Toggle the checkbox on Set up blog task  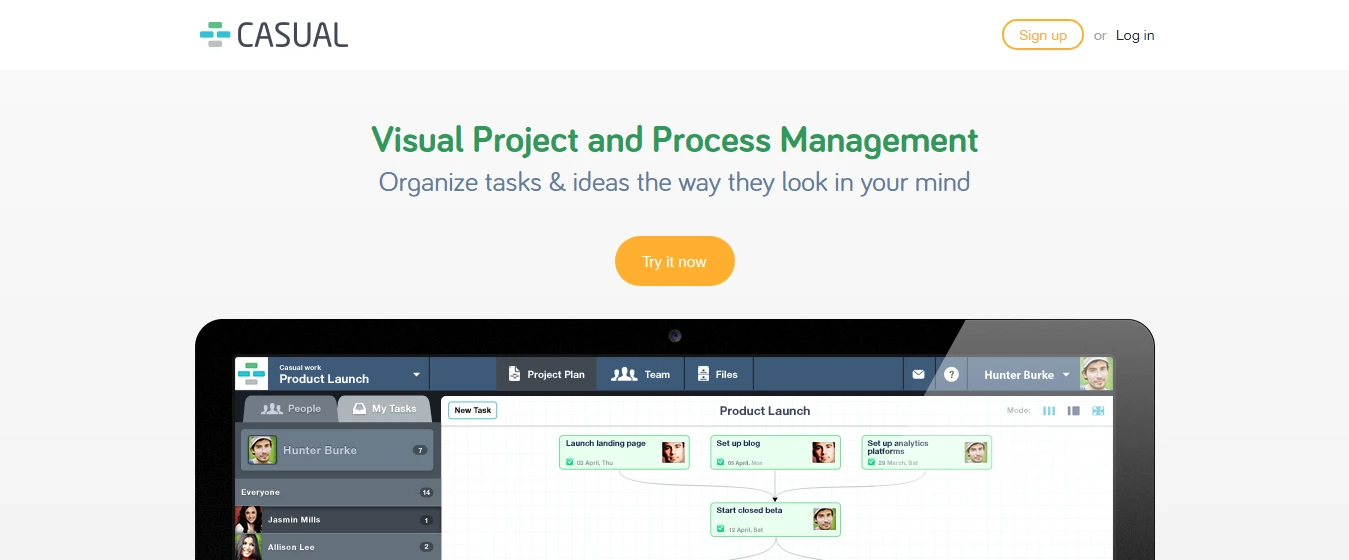click(x=720, y=463)
